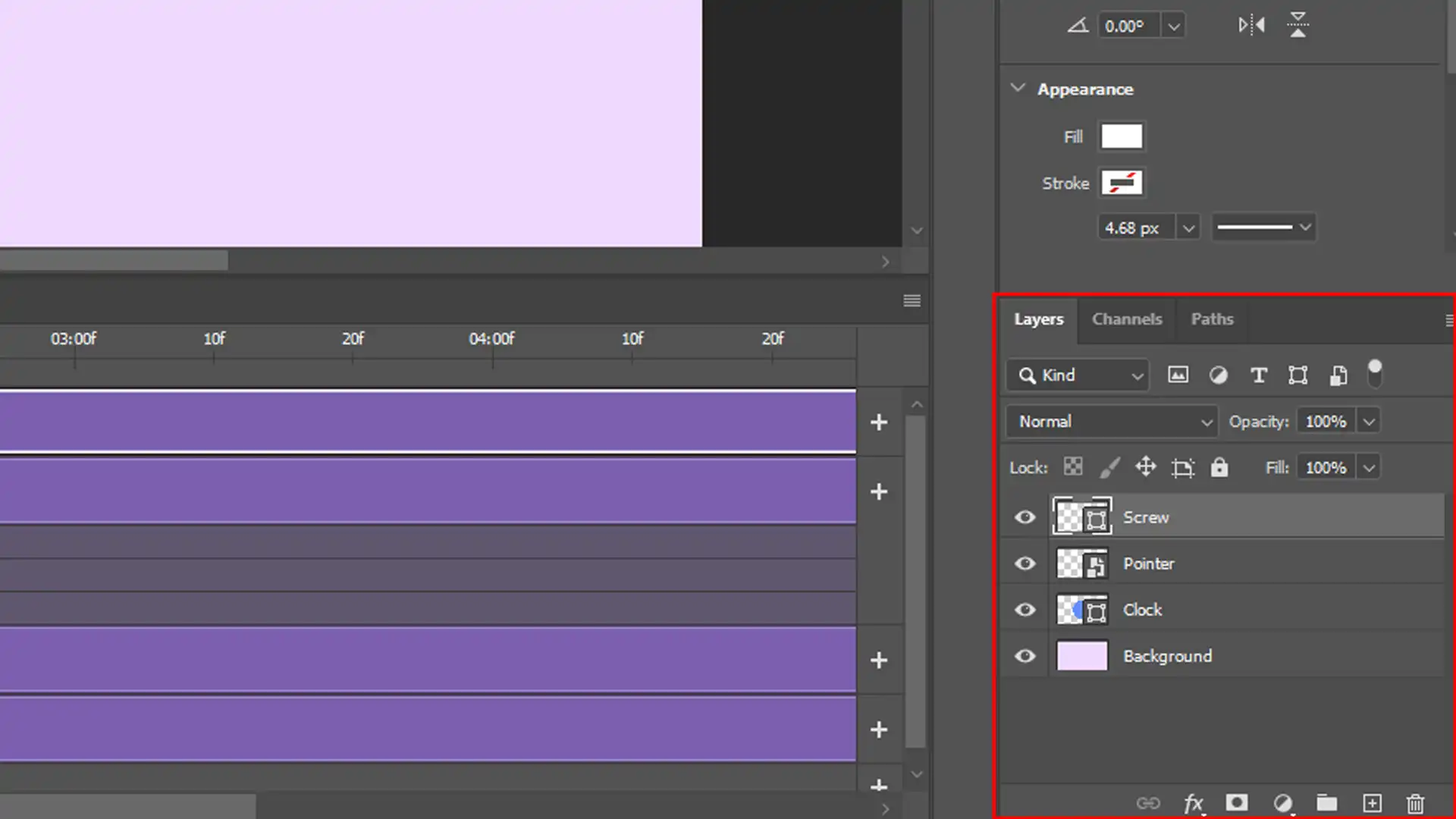Add layer mask icon
The width and height of the screenshot is (1456, 819).
tap(1237, 802)
